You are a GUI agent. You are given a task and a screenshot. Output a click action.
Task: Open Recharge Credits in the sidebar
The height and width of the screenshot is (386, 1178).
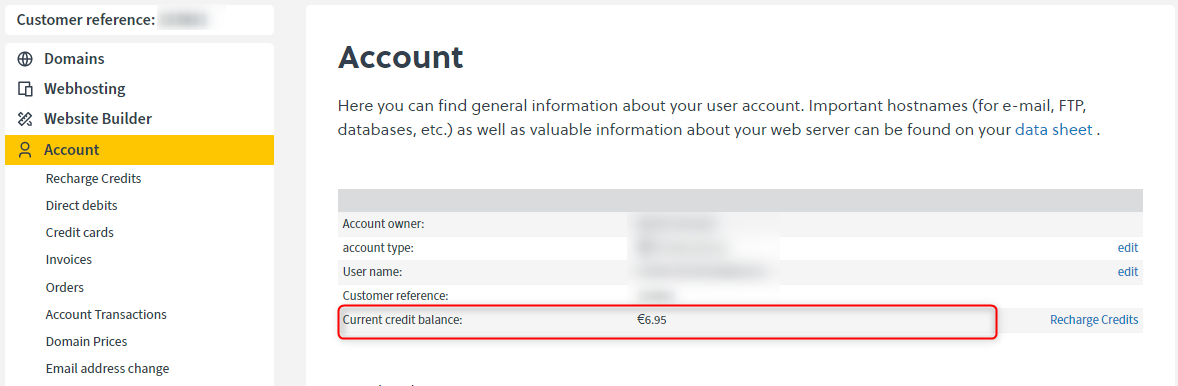pyautogui.click(x=93, y=179)
